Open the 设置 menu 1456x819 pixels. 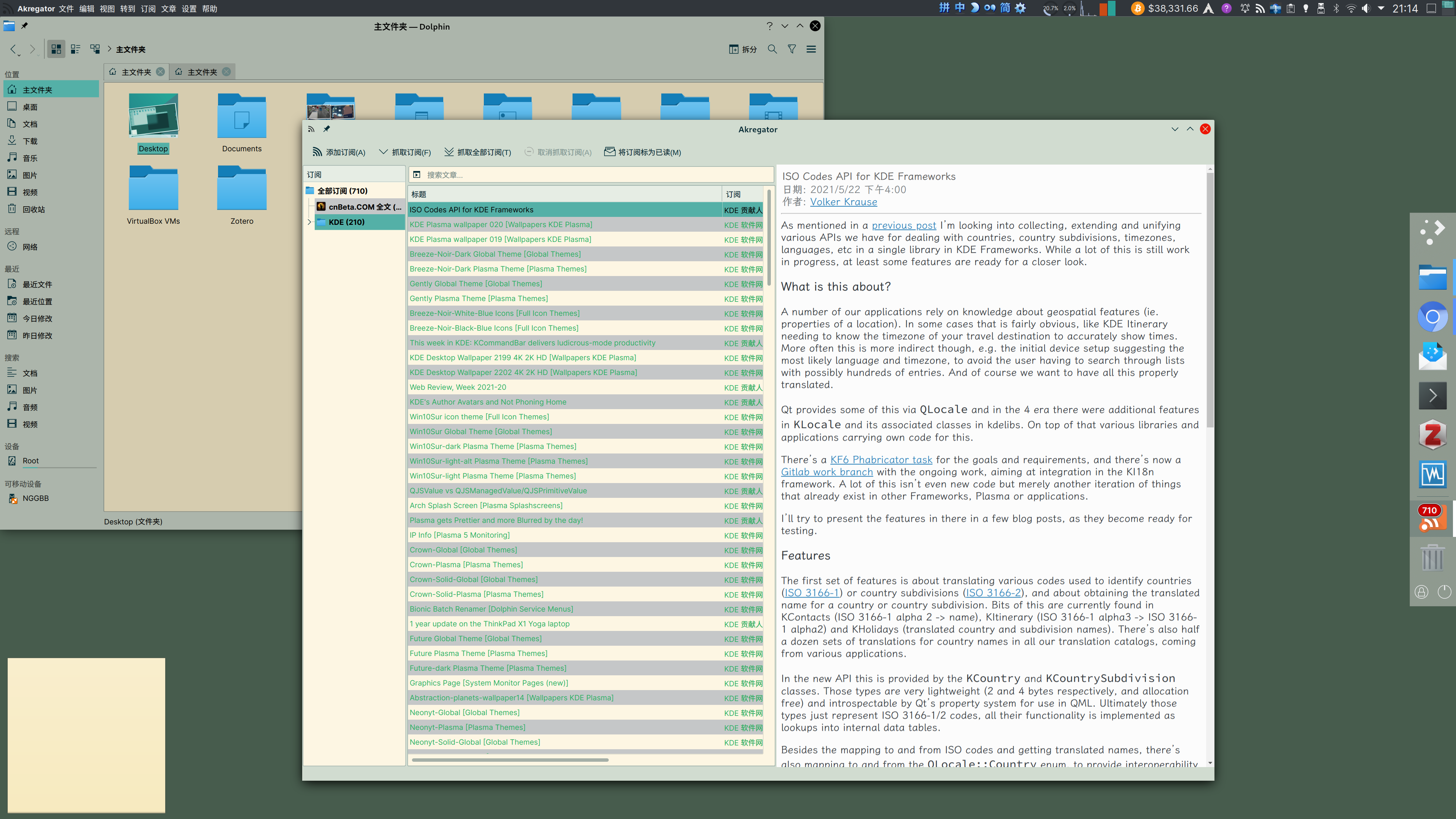pos(189,8)
